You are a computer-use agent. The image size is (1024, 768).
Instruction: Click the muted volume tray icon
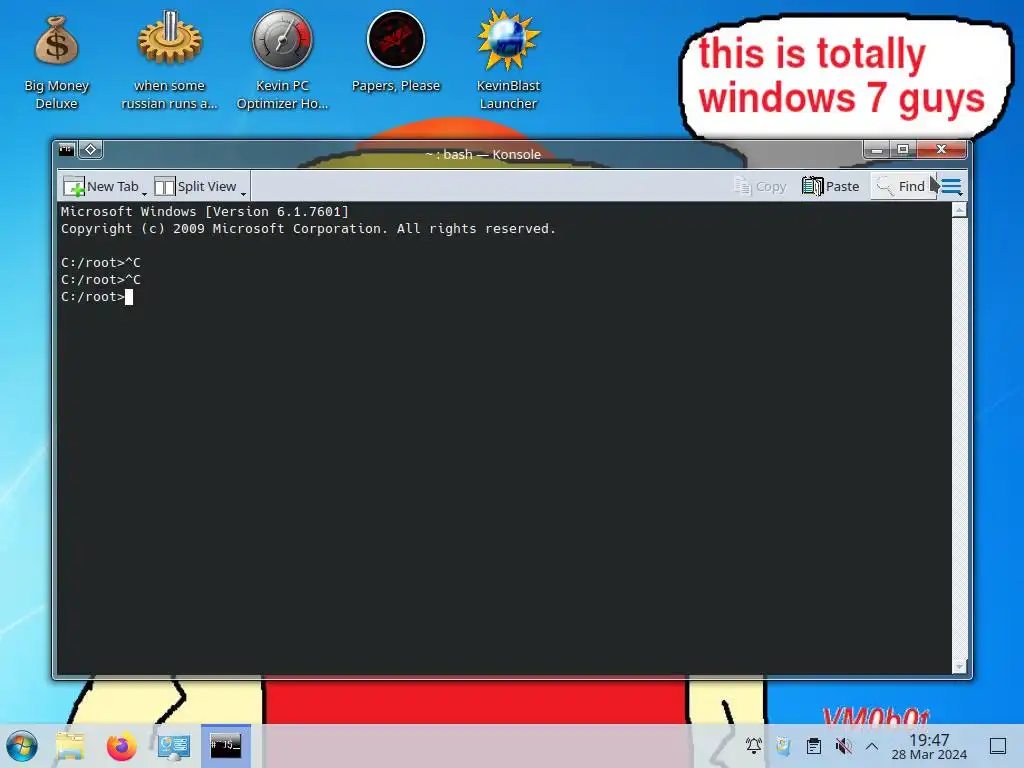pyautogui.click(x=844, y=746)
